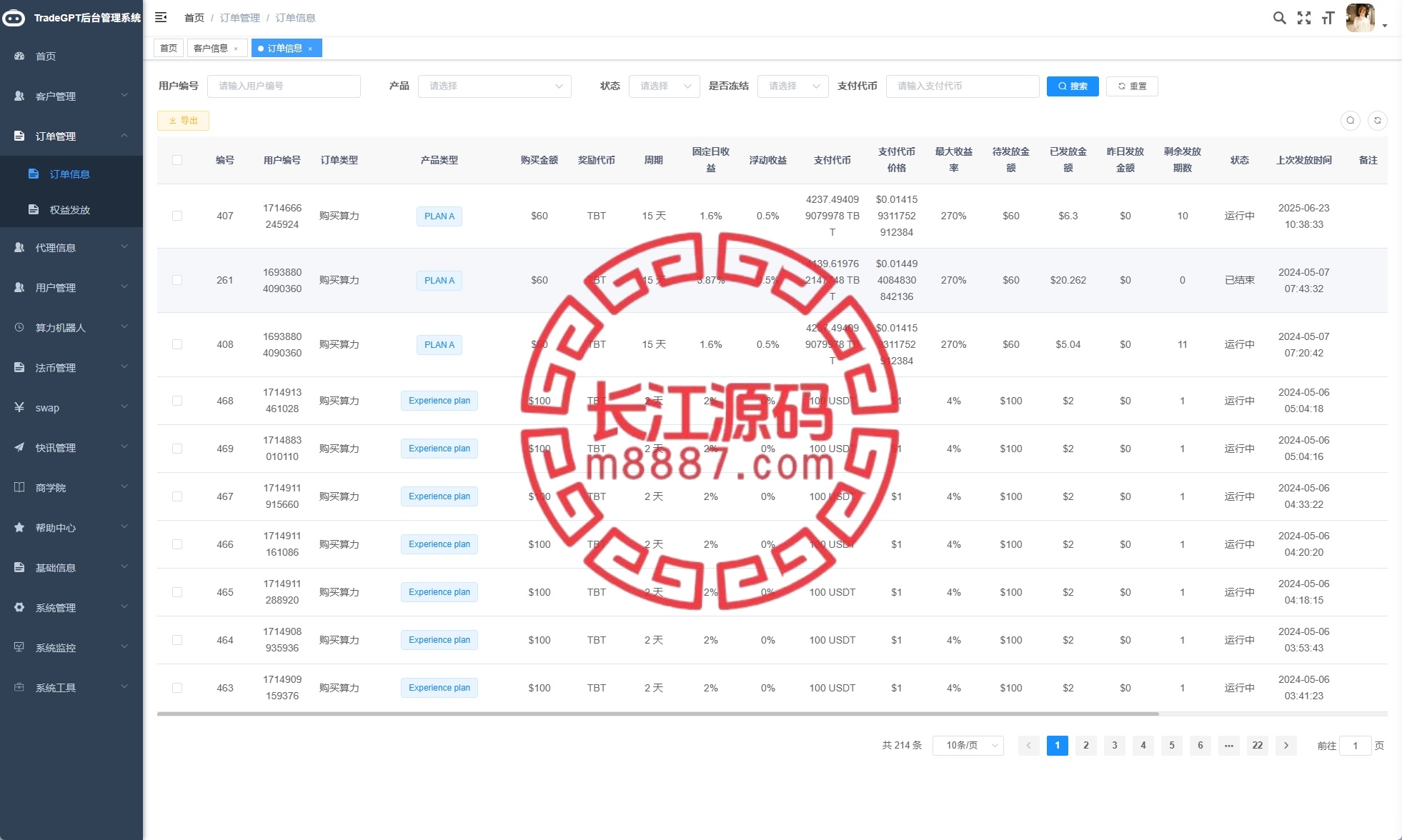Click the 商学院 book icon
The width and height of the screenshot is (1402, 840).
[19, 487]
